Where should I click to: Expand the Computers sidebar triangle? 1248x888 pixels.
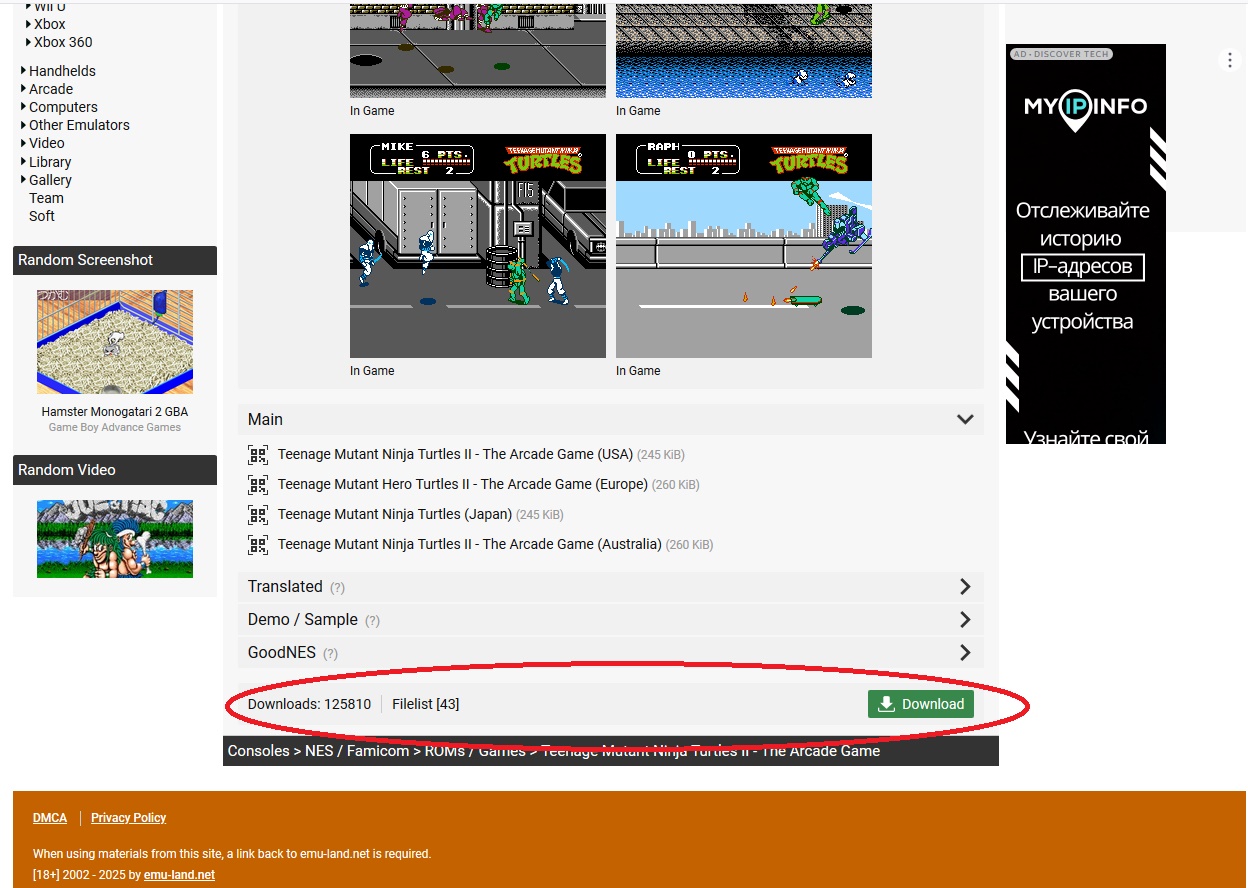(x=24, y=107)
